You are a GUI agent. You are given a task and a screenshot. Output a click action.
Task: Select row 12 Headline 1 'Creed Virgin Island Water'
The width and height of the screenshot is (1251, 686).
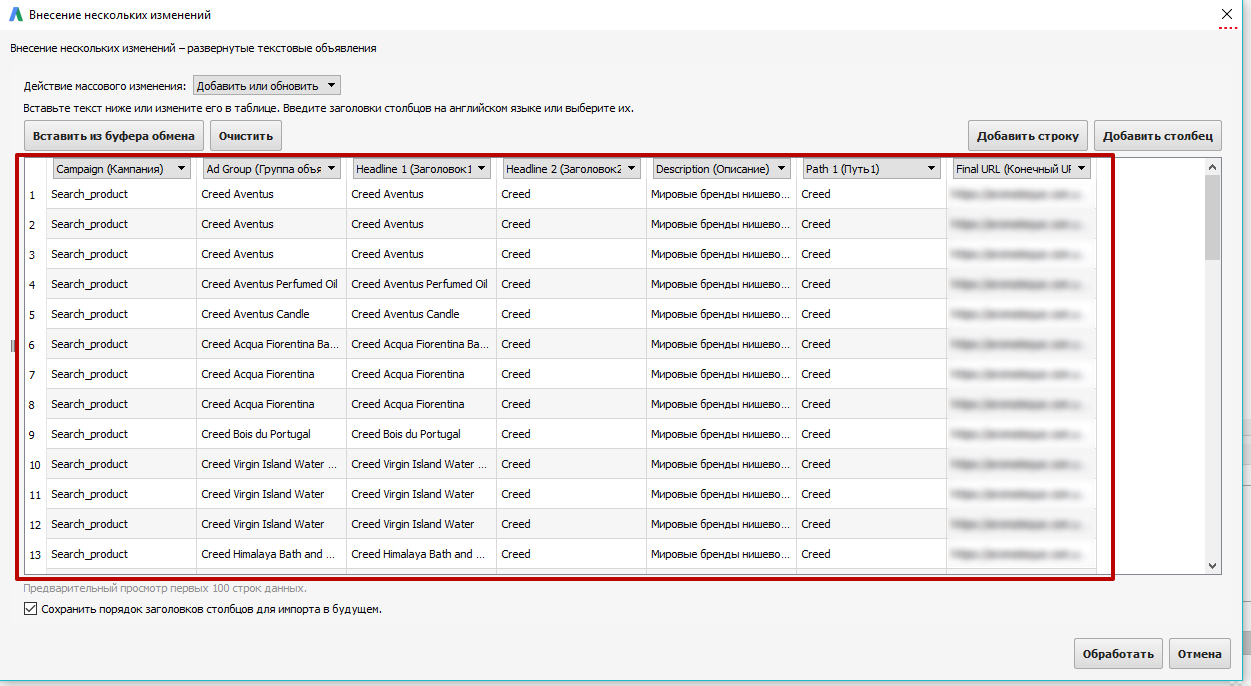421,524
